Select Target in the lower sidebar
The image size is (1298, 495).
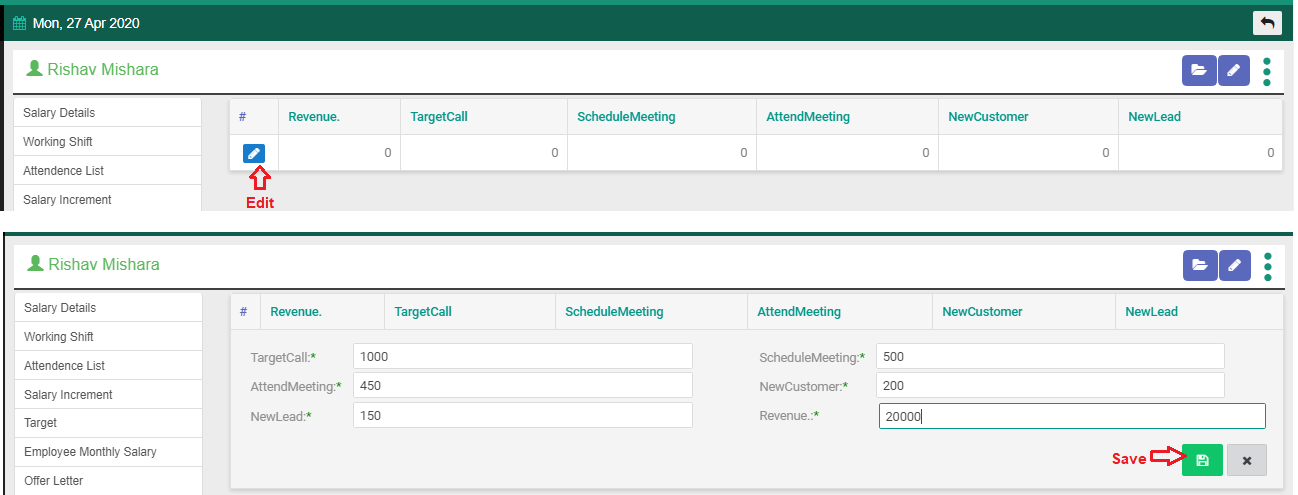(x=41, y=423)
